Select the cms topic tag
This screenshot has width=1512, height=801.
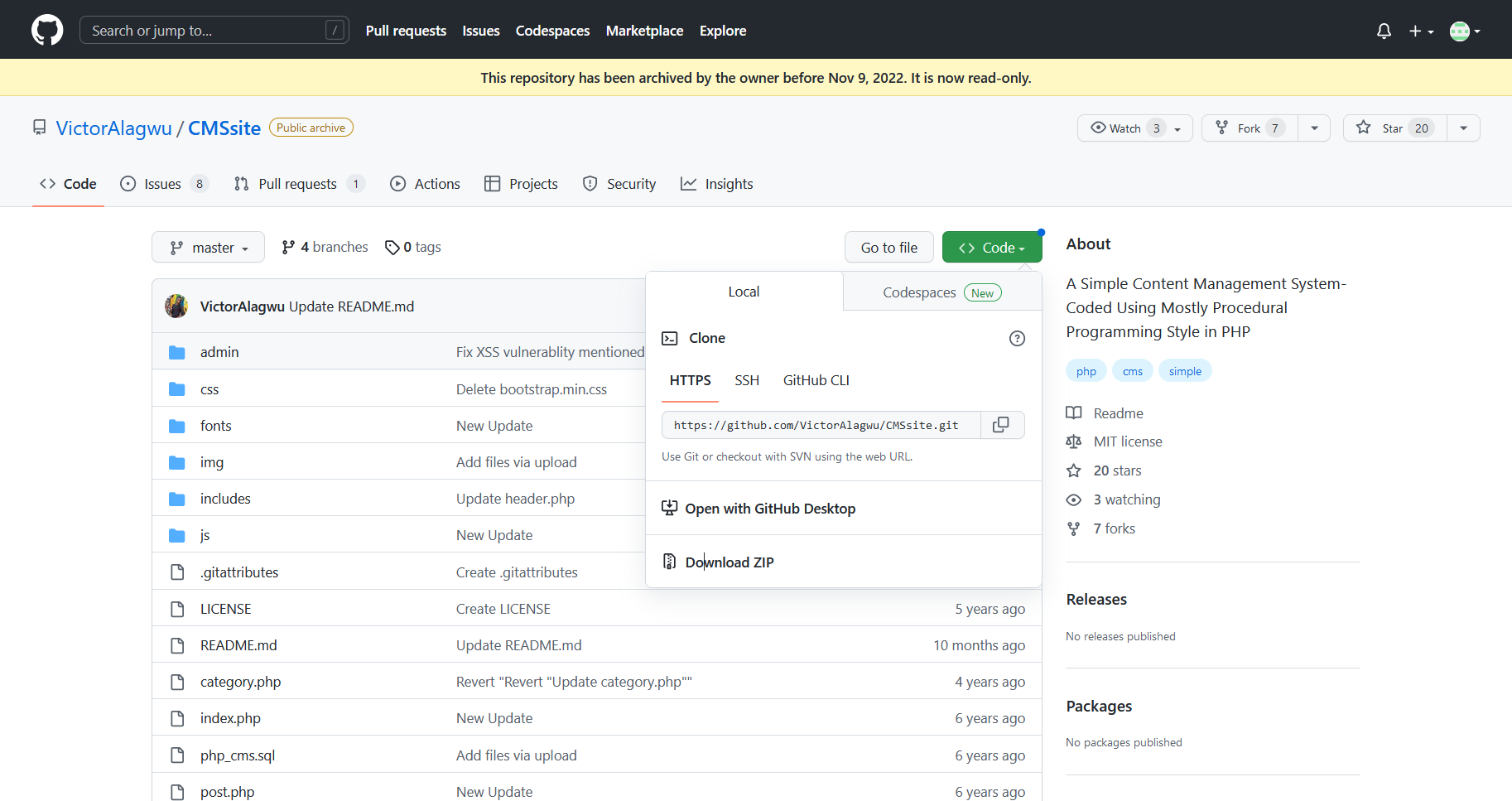1133,371
